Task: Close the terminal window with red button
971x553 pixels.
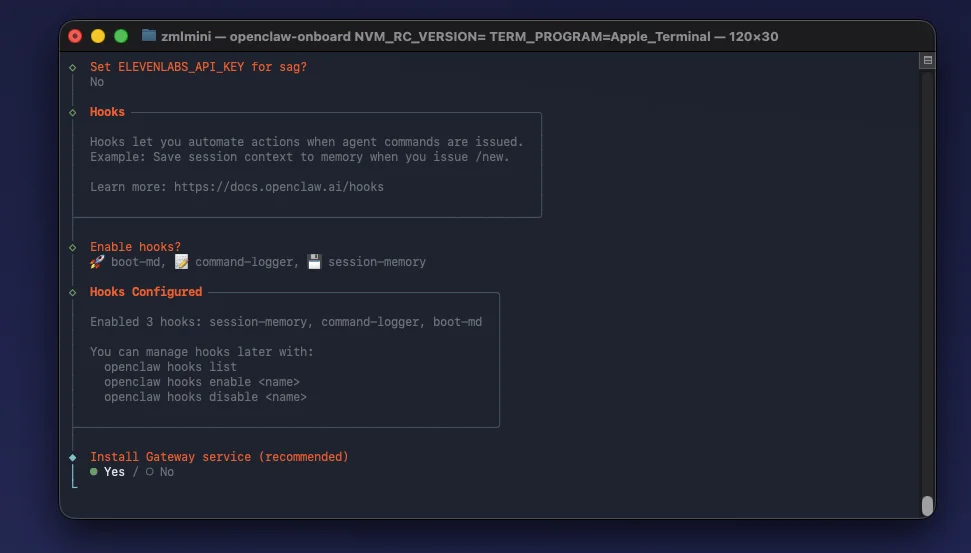Action: (75, 36)
